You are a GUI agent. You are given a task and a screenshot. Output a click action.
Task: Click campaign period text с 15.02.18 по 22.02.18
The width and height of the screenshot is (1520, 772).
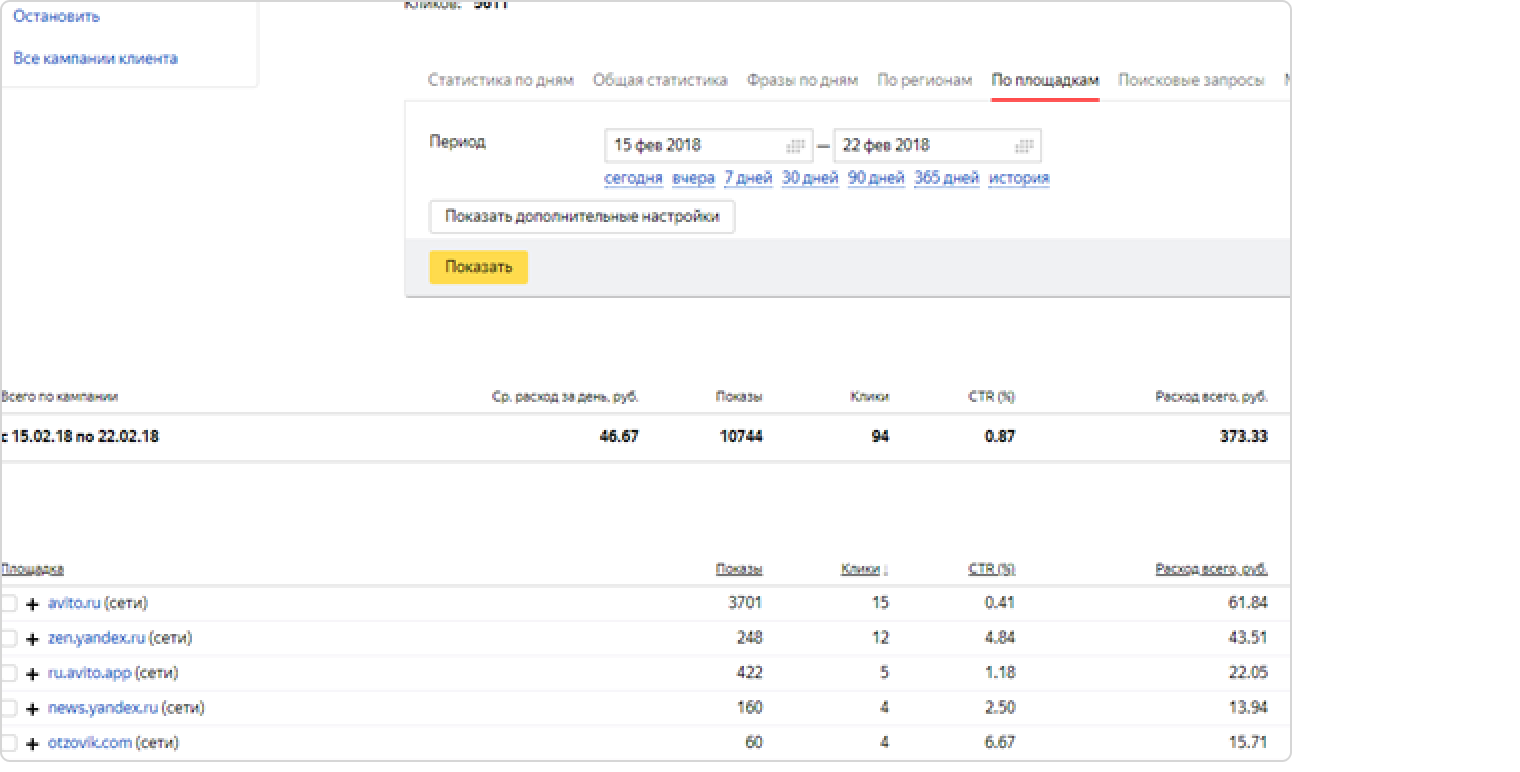coord(80,437)
